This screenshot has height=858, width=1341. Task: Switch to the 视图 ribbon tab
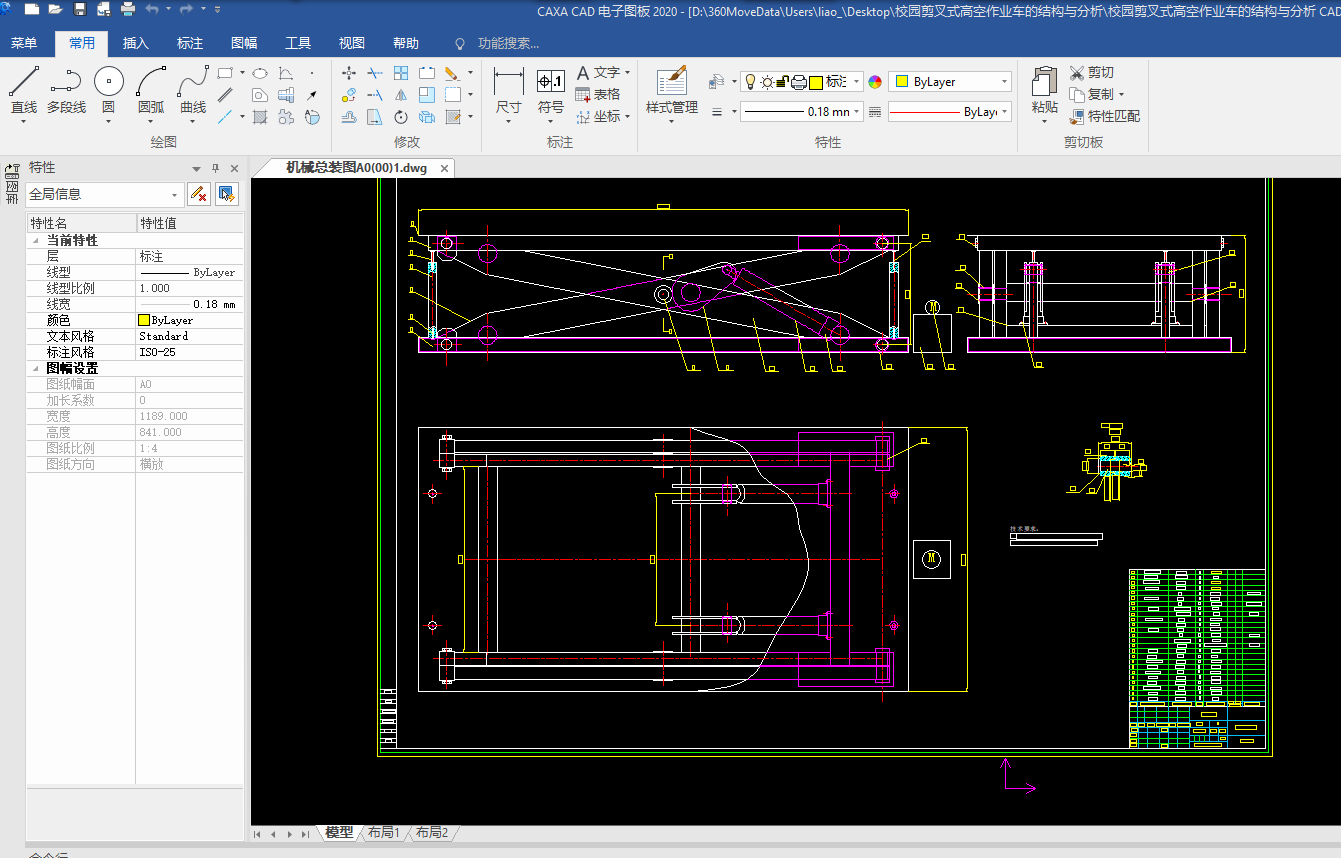(x=352, y=43)
